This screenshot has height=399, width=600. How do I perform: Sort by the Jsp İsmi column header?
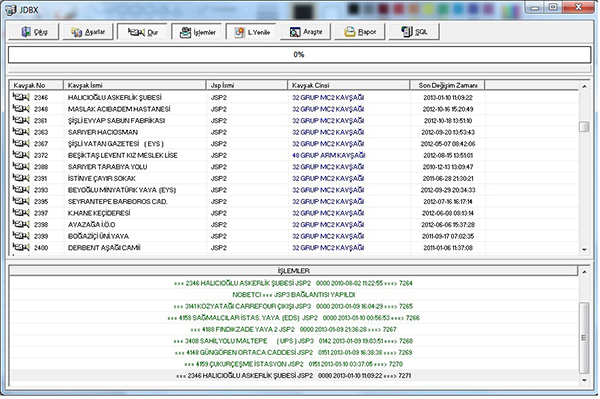point(247,85)
